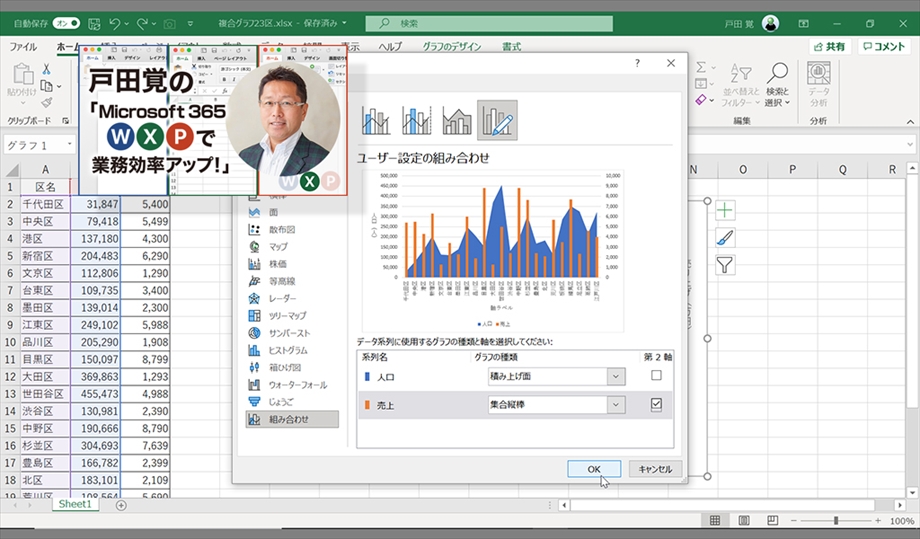Click the account avatar of 戸田 覚
The image size is (920, 539).
click(770, 23)
